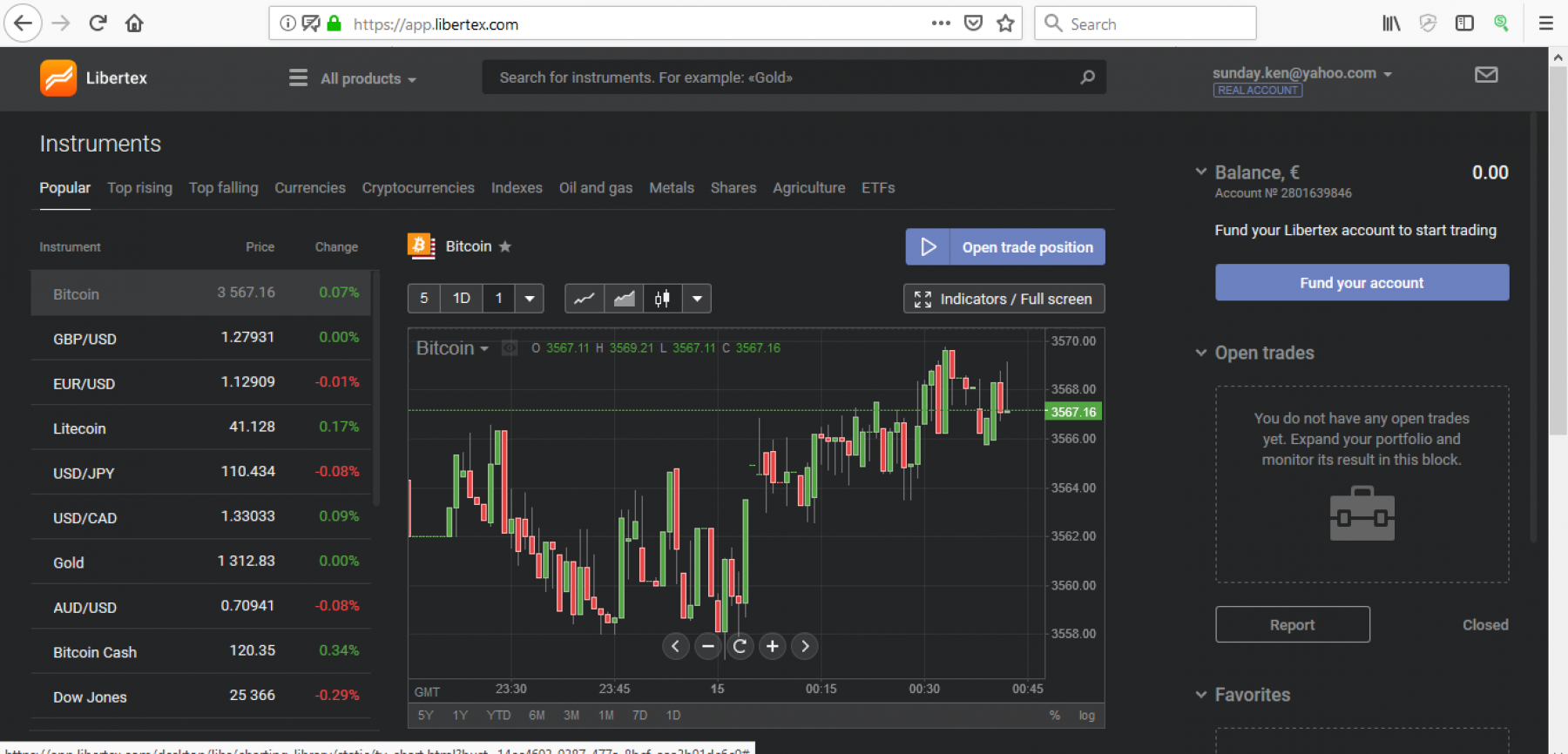Click Fund your account button
The image size is (1568, 754).
tap(1362, 283)
